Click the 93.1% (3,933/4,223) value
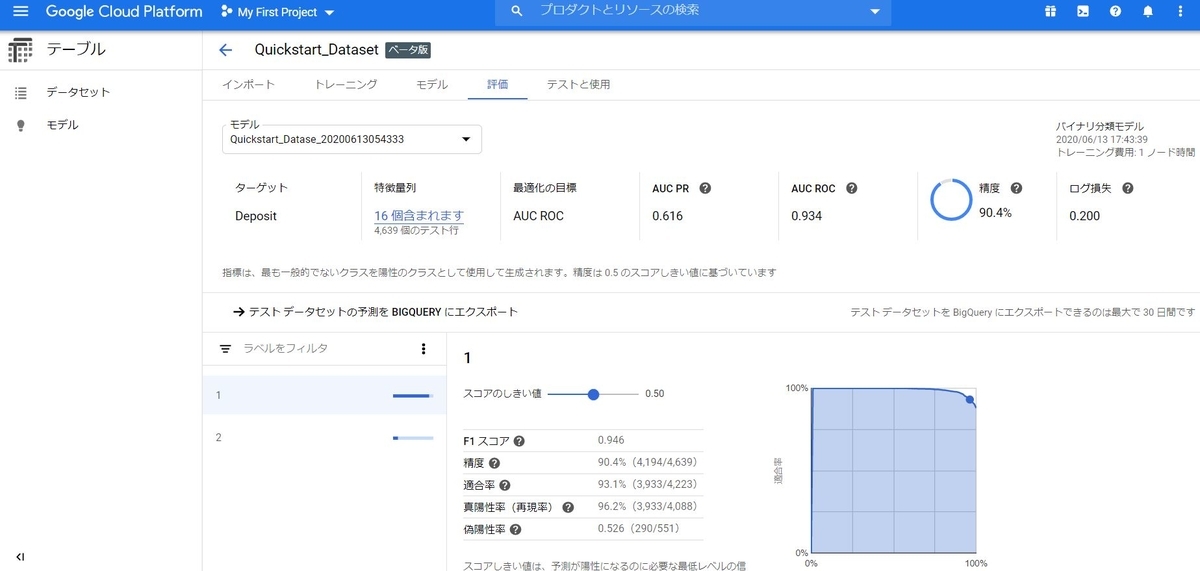Image resolution: width=1200 pixels, height=571 pixels. [647, 485]
